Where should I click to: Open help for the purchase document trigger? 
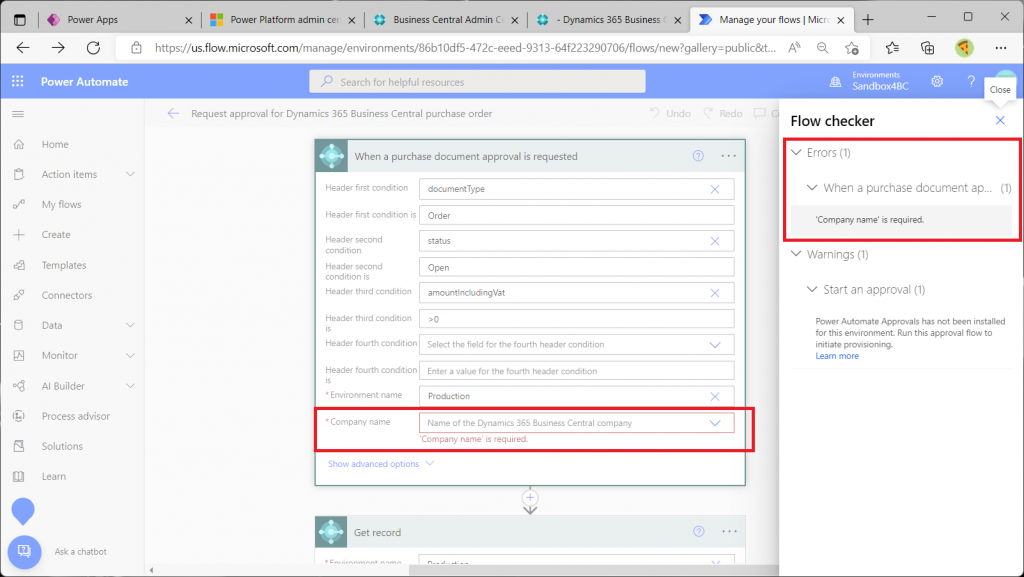click(698, 156)
